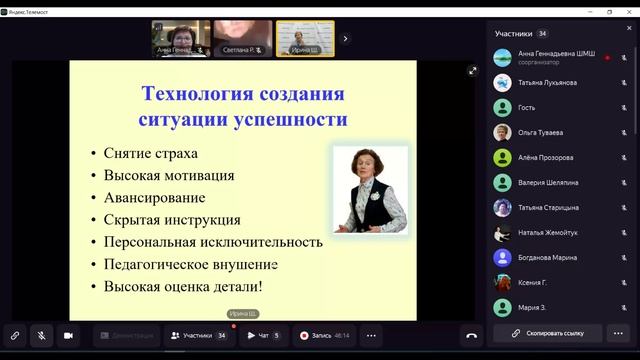This screenshot has width=640, height=360.
Task: Click Гость participant avatar
Action: 502,108
